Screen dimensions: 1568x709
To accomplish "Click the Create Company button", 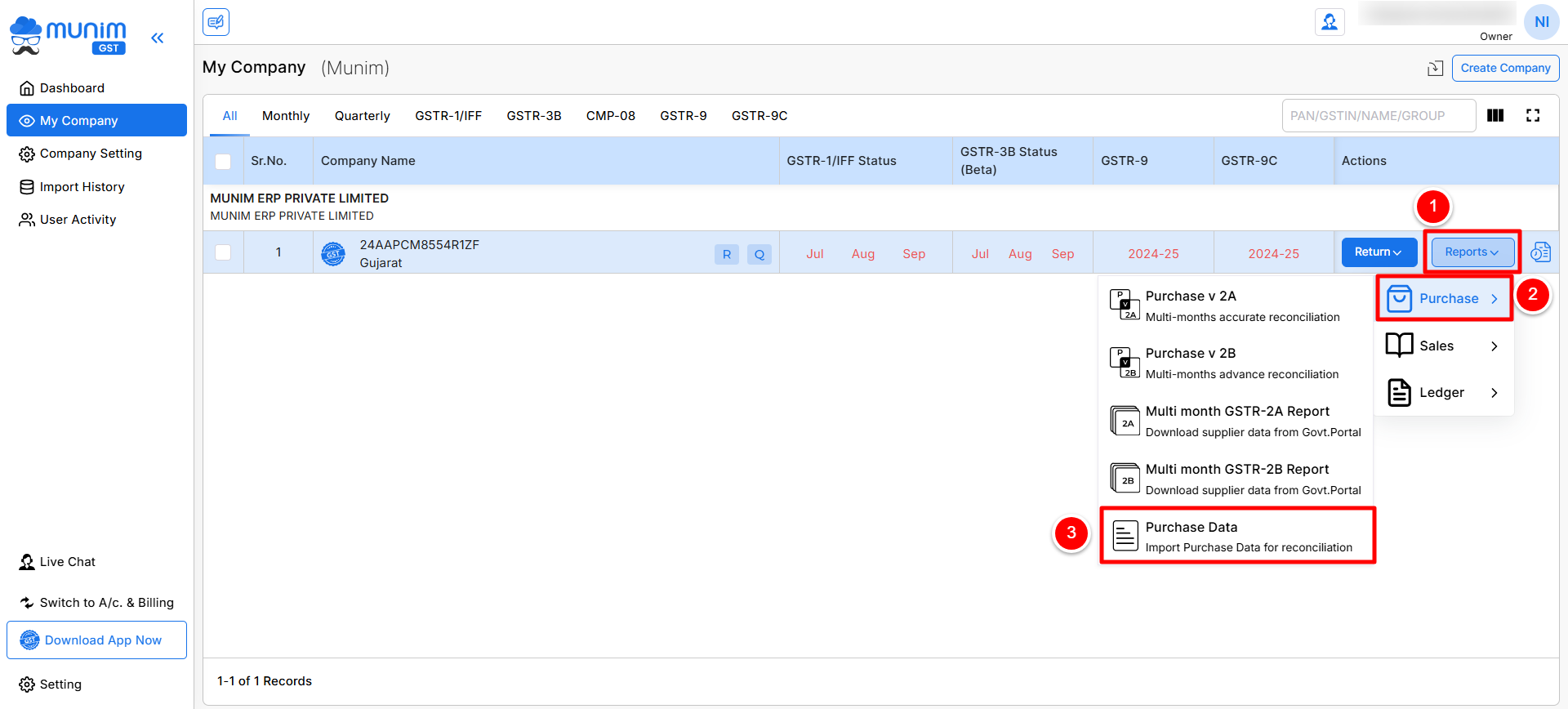I will [1505, 68].
